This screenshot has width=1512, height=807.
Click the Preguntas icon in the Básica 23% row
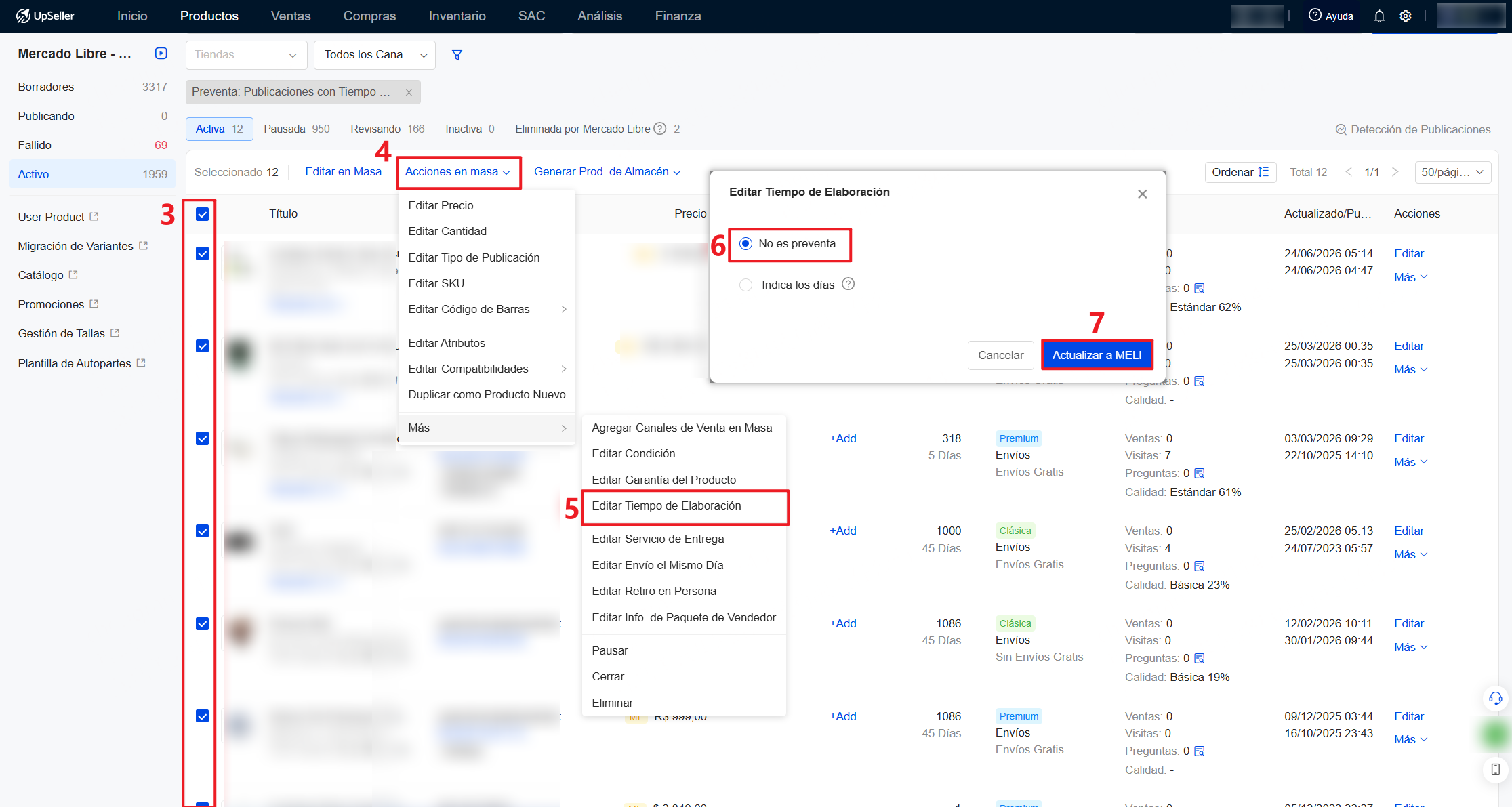pyautogui.click(x=1200, y=566)
